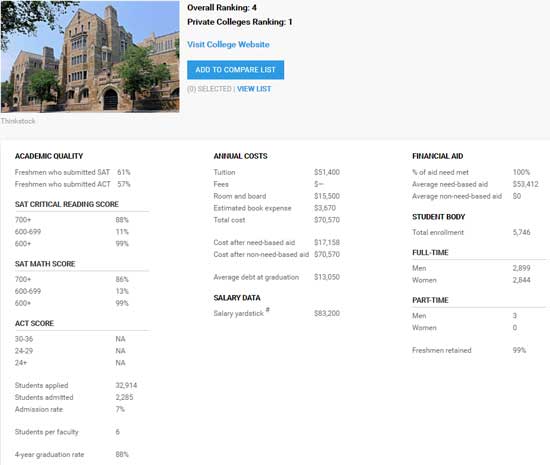
Task: Open the Visit College Website link
Action: tap(228, 45)
